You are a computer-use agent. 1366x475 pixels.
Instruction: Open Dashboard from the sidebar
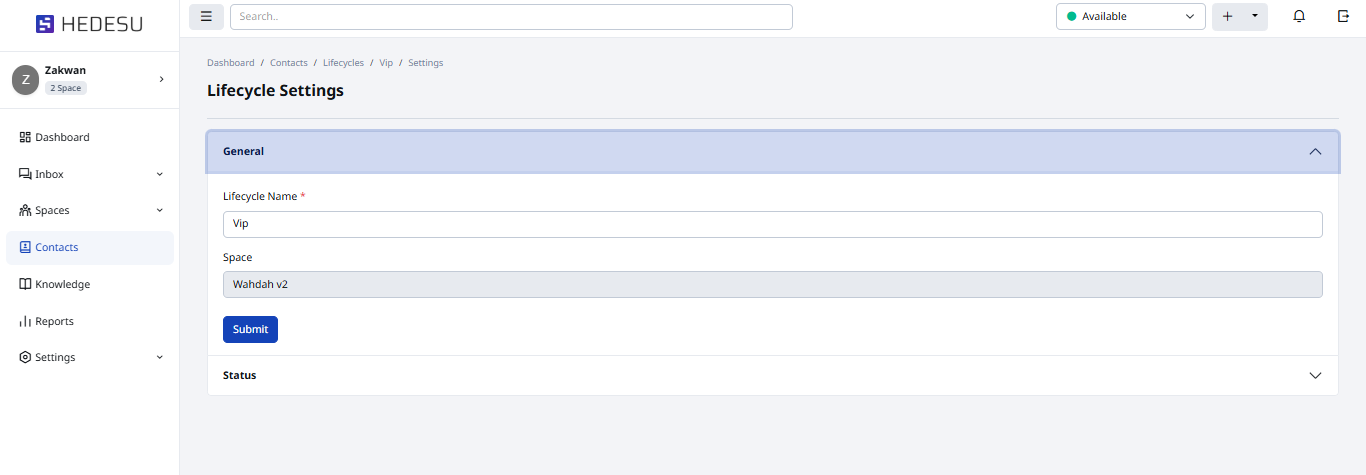click(x=62, y=137)
